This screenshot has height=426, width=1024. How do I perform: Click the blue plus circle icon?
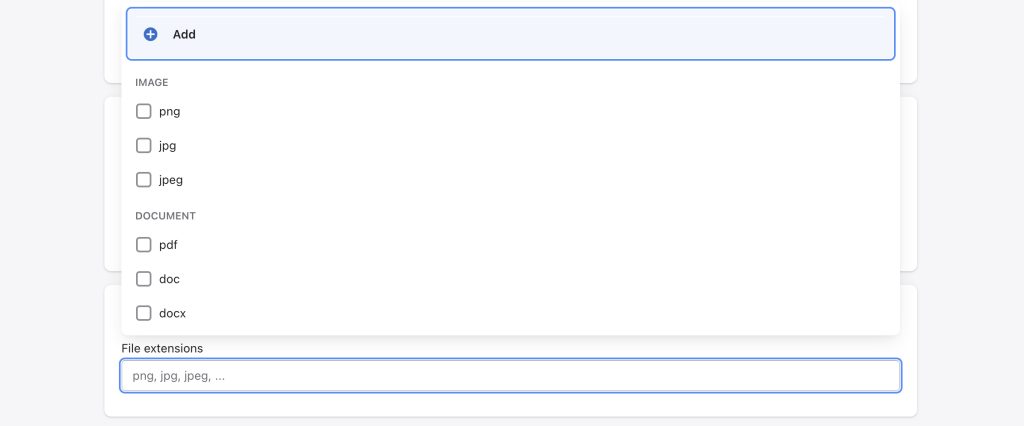[150, 35]
